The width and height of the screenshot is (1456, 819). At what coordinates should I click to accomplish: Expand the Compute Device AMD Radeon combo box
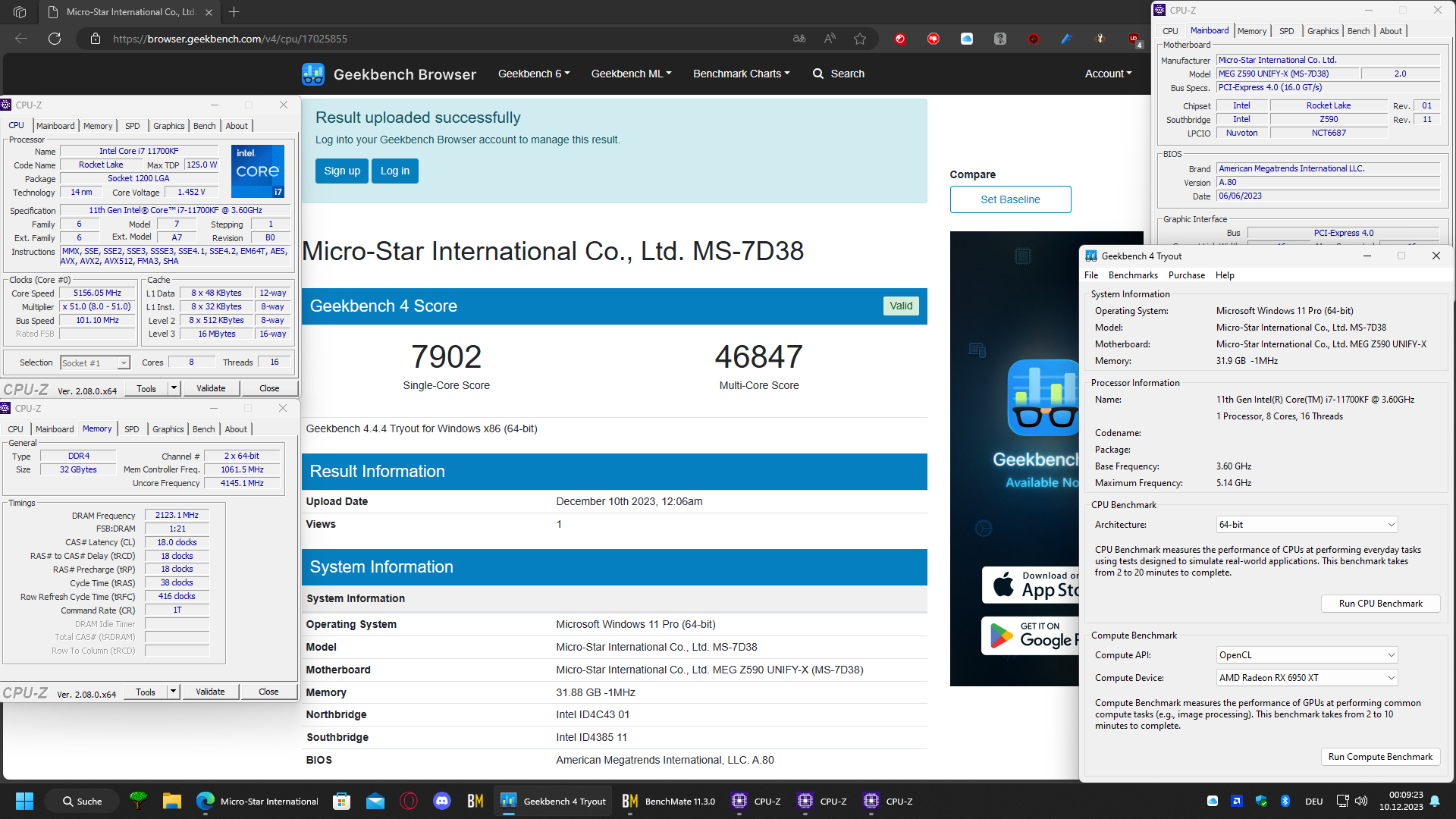(x=1307, y=678)
